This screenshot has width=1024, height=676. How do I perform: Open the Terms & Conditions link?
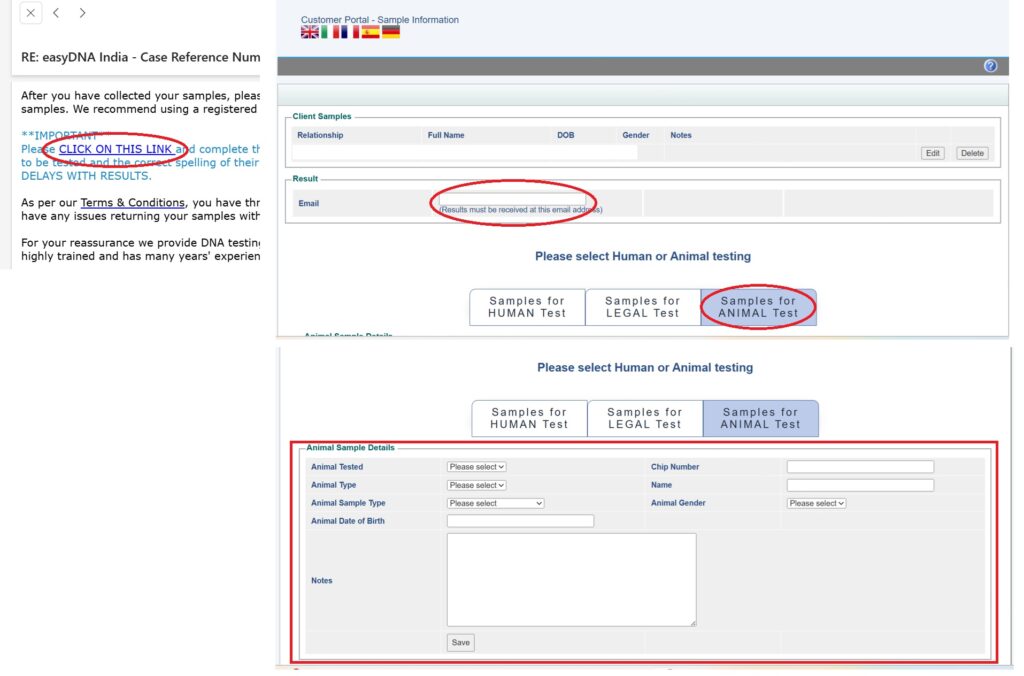133,202
